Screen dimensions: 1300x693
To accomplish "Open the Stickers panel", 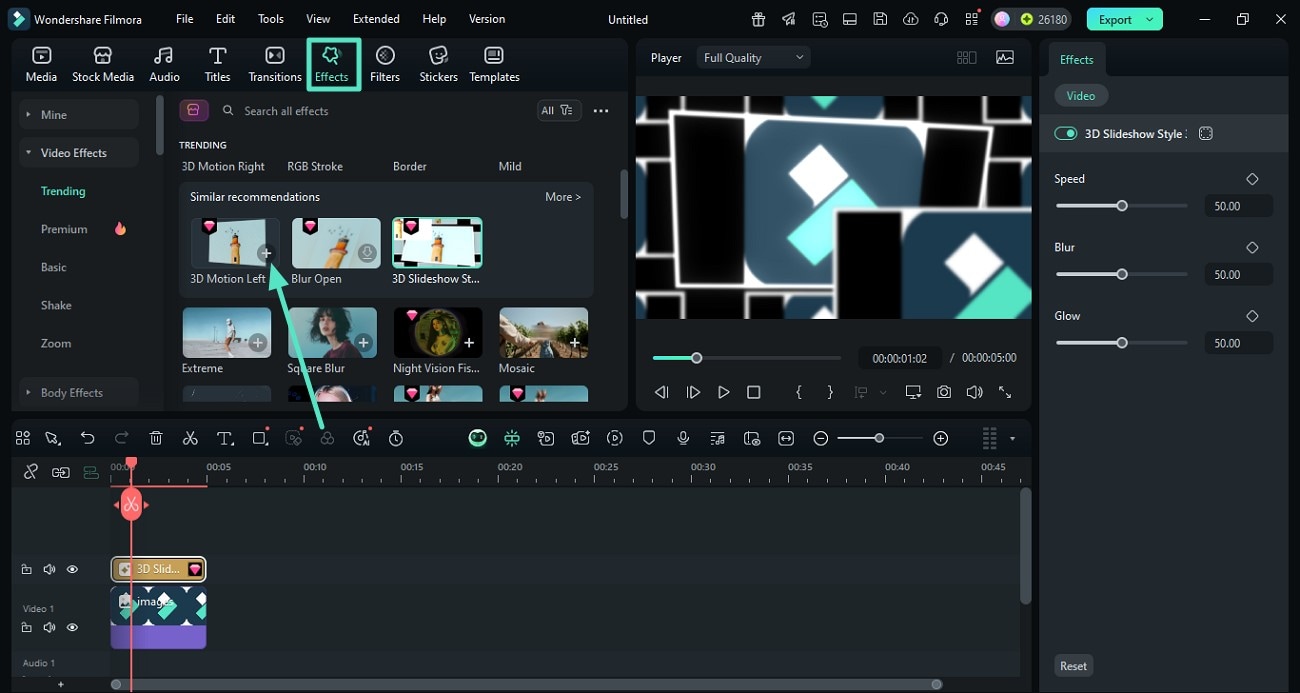I will 438,64.
